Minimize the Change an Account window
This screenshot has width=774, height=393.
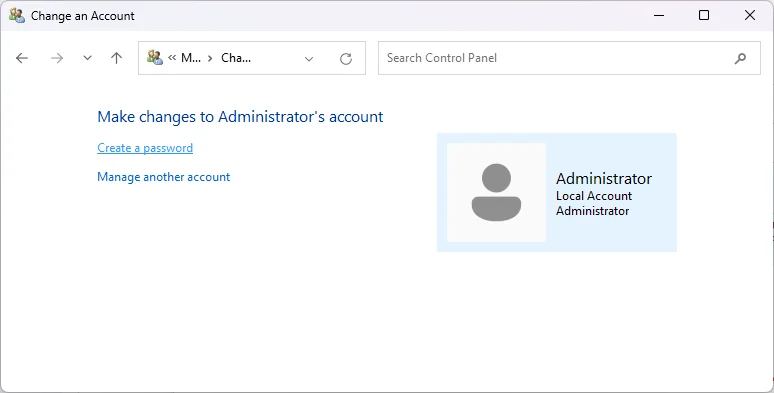[x=659, y=15]
